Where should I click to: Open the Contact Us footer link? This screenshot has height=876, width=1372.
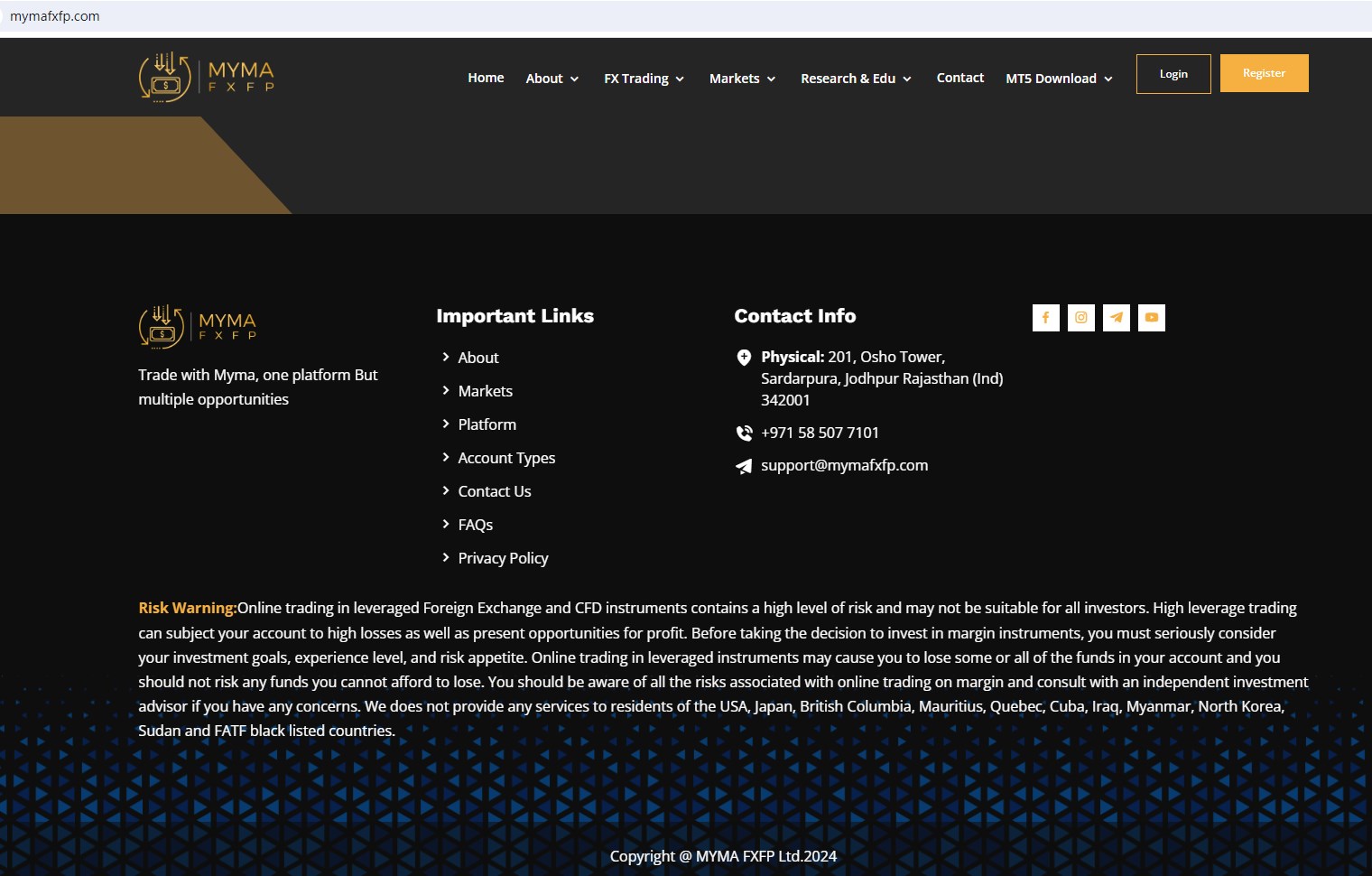(x=495, y=491)
